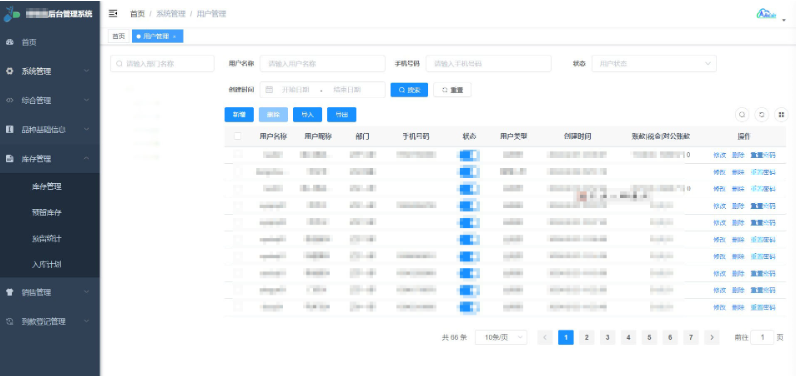Click the system logo at top left
The image size is (796, 376).
[11, 14]
